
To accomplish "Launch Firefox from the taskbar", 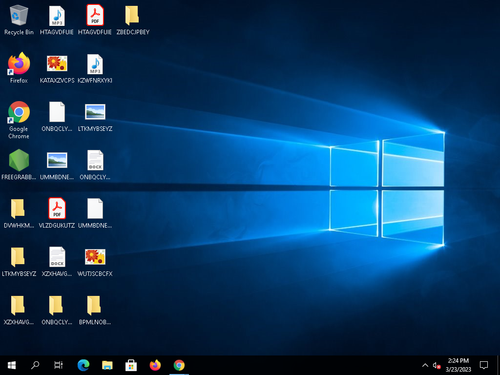I will coord(155,365).
